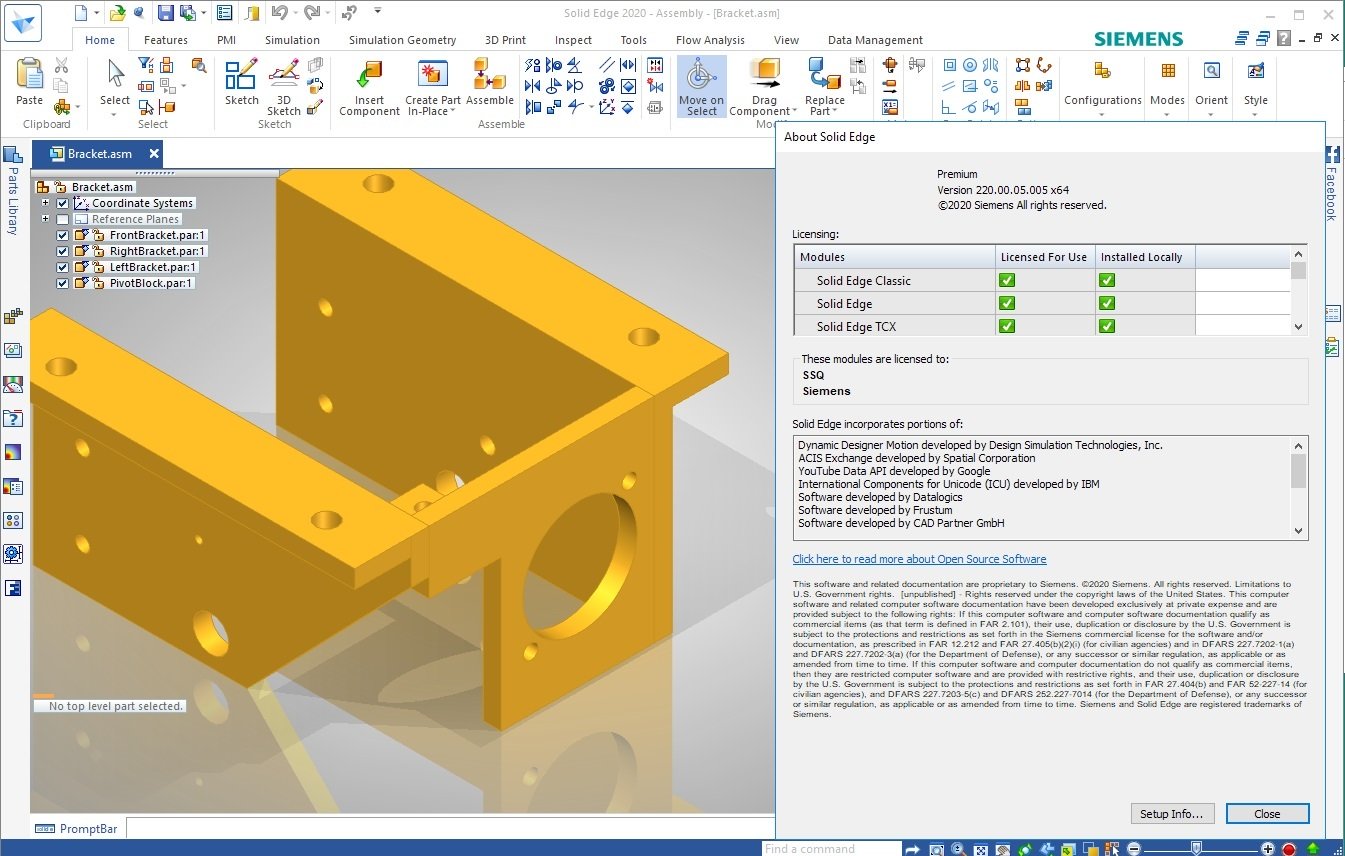Open the Open Source Software link
1345x856 pixels.
pos(919,559)
